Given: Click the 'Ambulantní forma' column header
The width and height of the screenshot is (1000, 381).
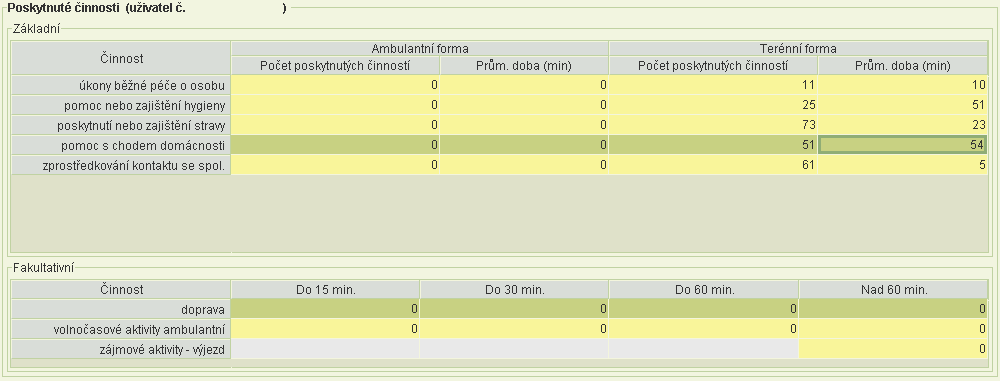Looking at the screenshot, I should click(x=420, y=49).
